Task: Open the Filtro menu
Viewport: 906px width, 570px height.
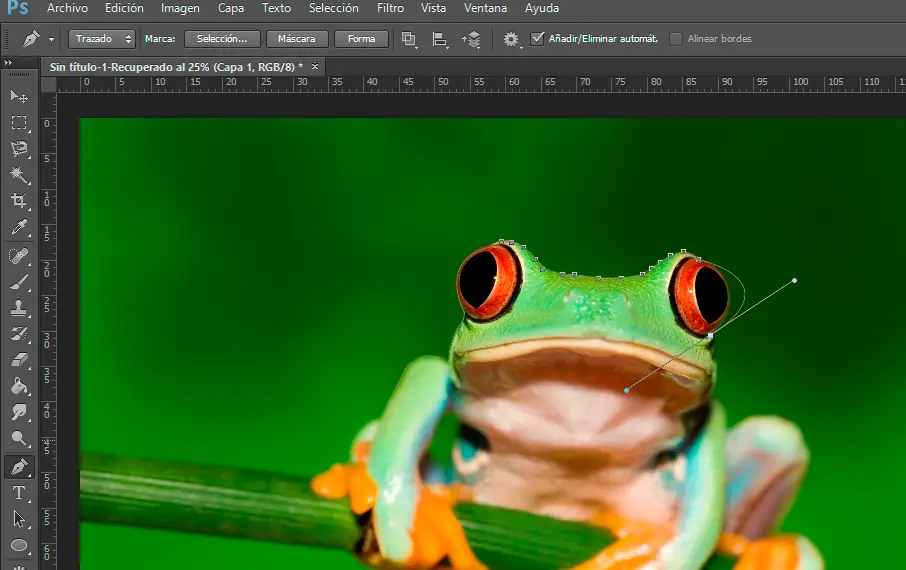Action: click(x=391, y=8)
